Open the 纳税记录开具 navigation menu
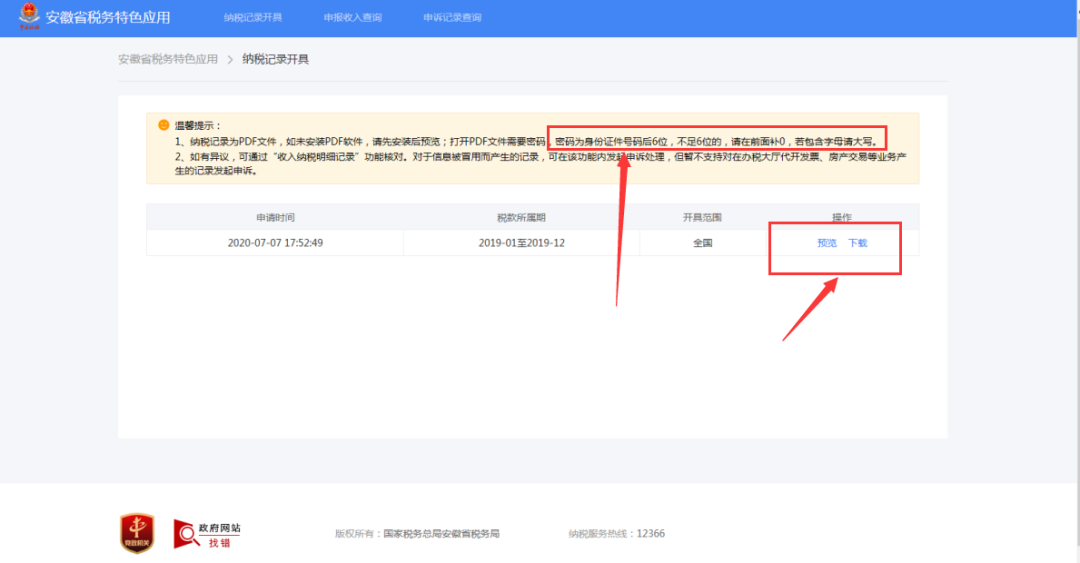The image size is (1080, 563). click(253, 17)
